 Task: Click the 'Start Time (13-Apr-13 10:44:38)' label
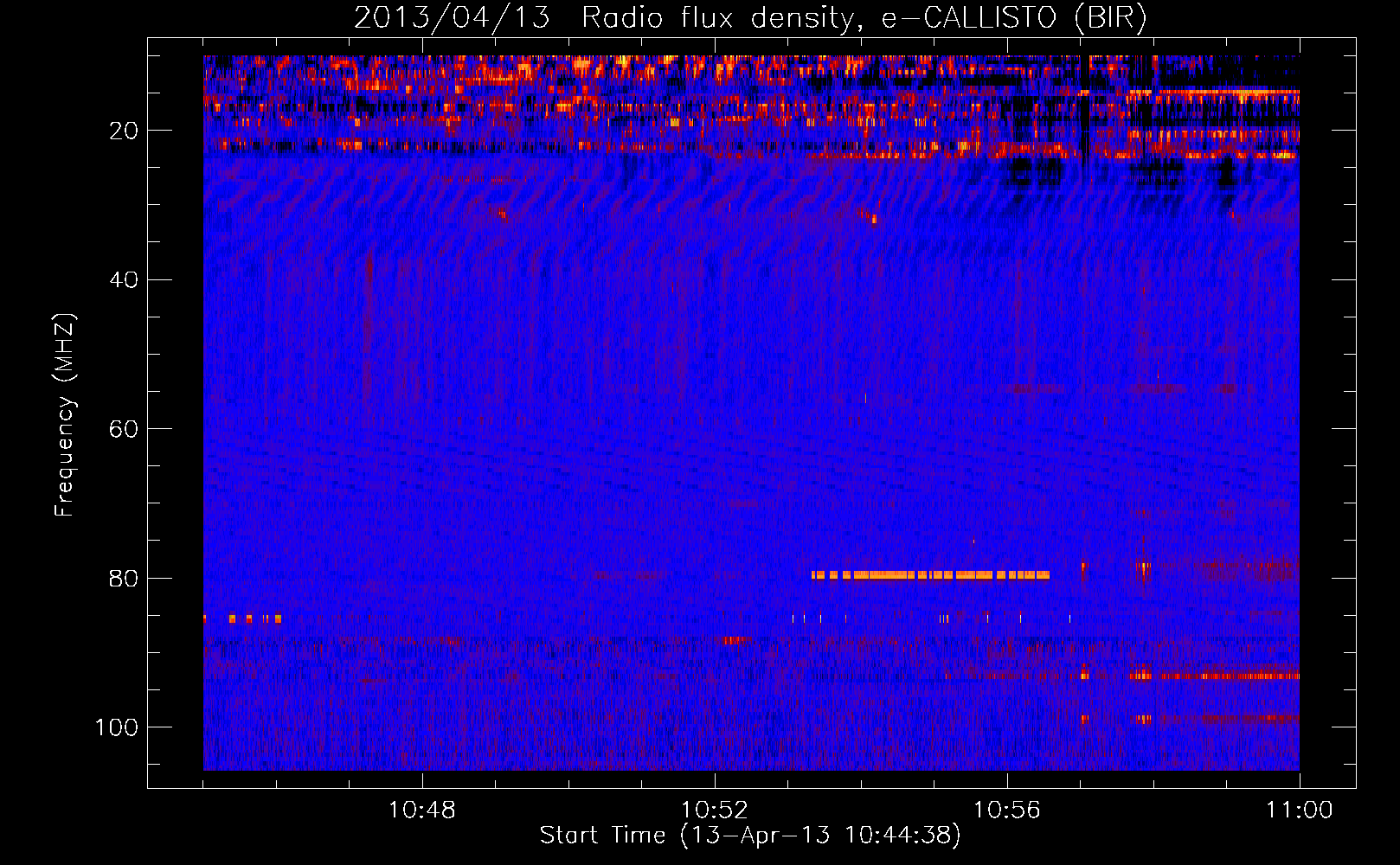750,836
